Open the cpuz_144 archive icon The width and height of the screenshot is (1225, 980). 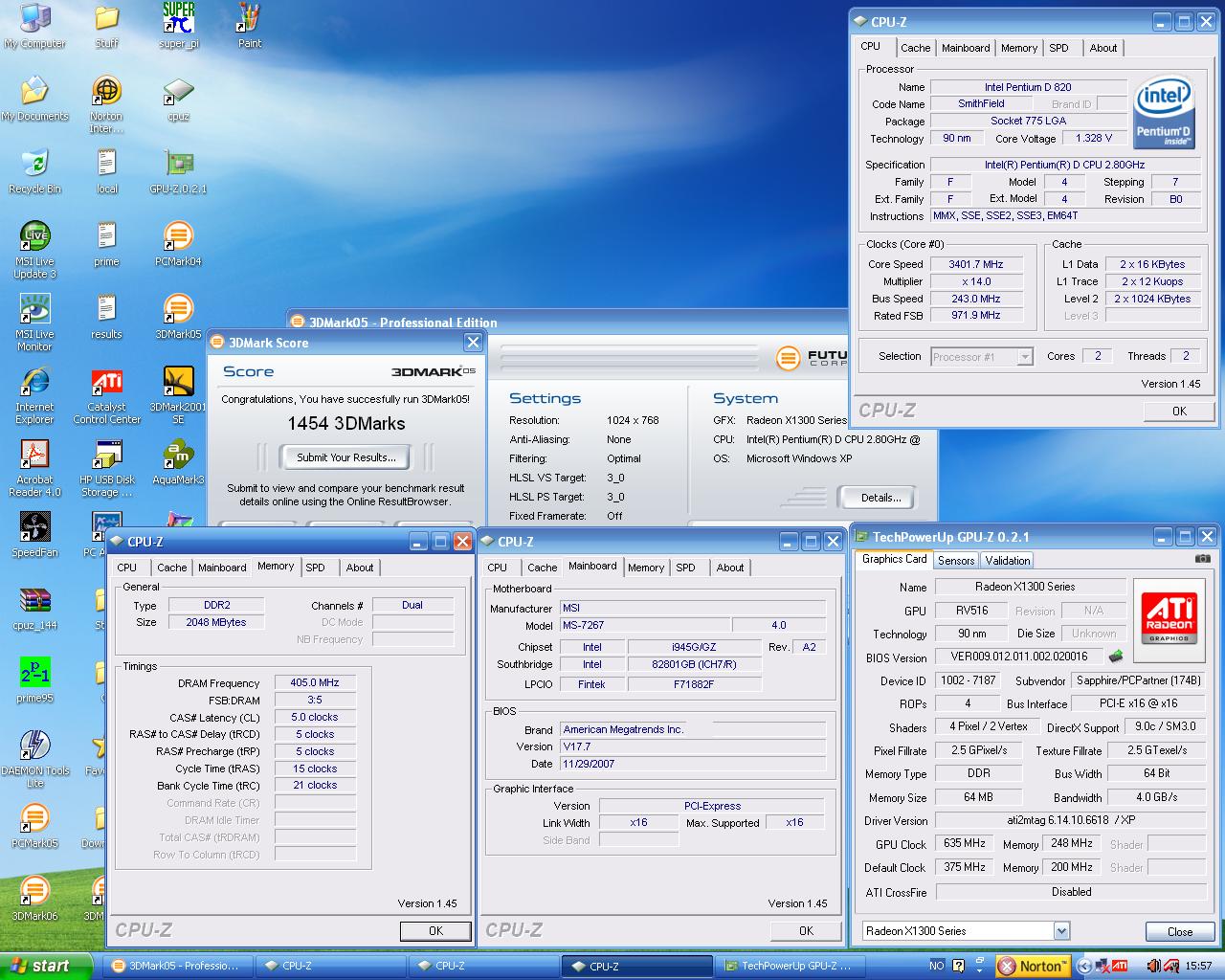click(x=34, y=608)
